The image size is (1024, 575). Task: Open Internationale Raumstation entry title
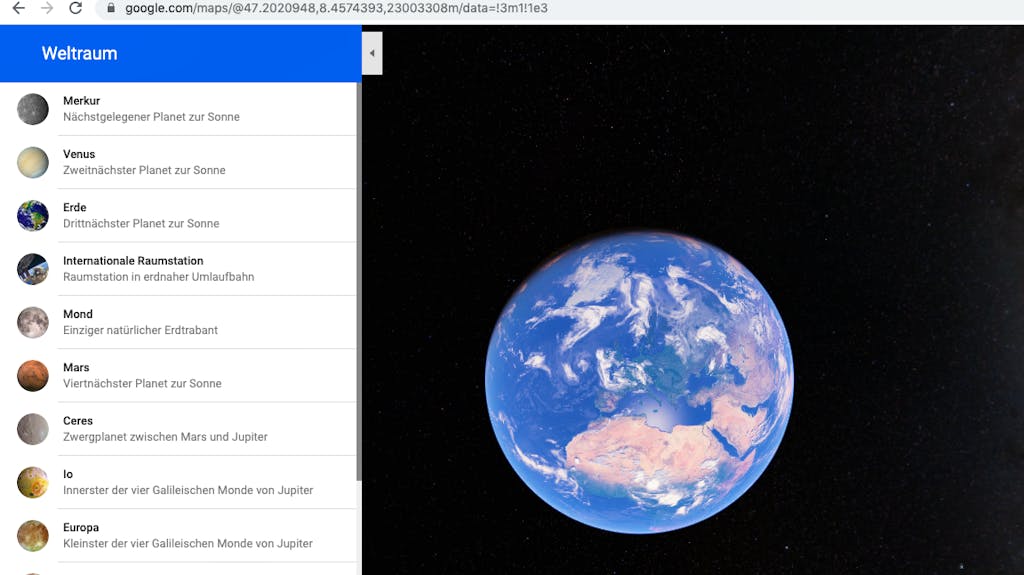point(133,261)
